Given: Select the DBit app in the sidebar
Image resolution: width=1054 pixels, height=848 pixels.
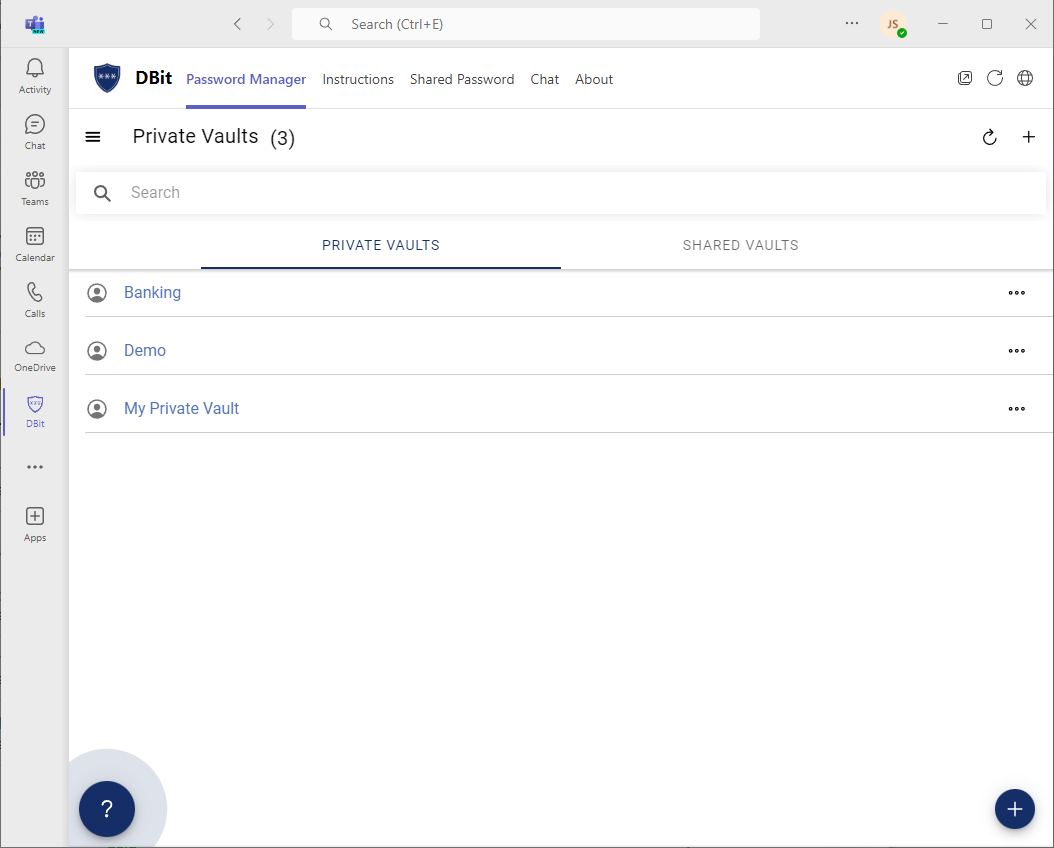Looking at the screenshot, I should (x=35, y=412).
